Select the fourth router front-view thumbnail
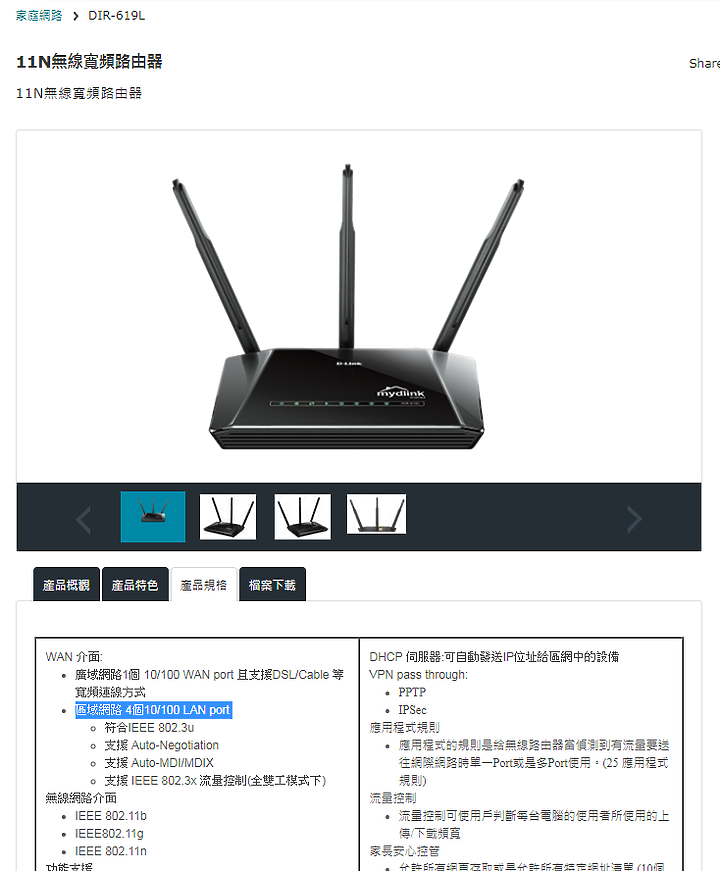 click(376, 514)
